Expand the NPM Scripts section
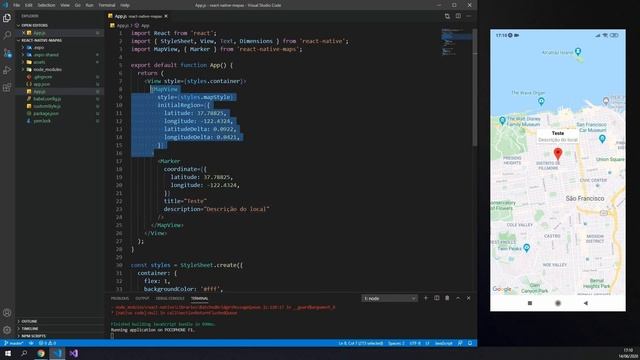 (x=33, y=336)
